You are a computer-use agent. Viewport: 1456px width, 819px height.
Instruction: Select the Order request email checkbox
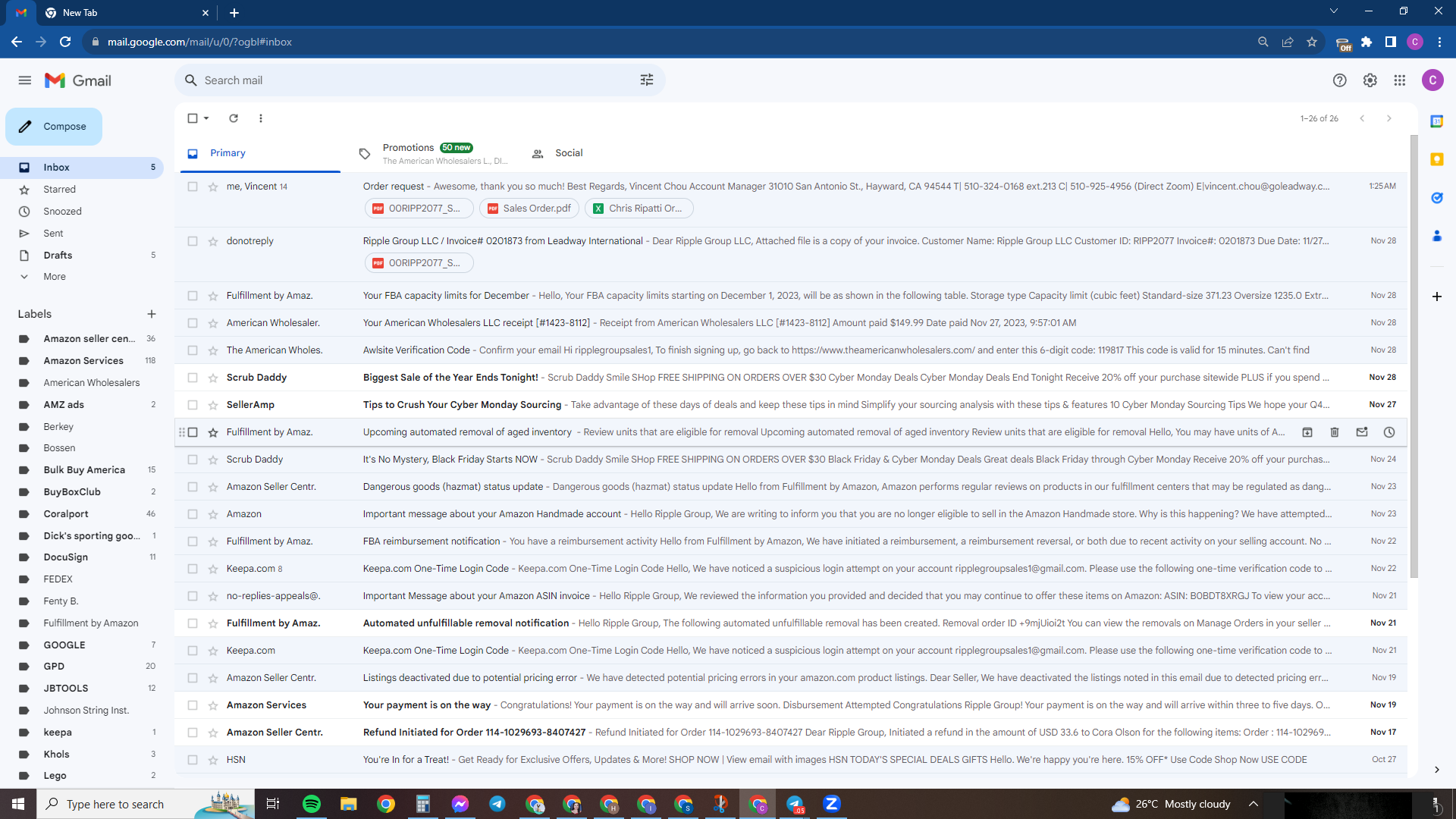click(193, 187)
